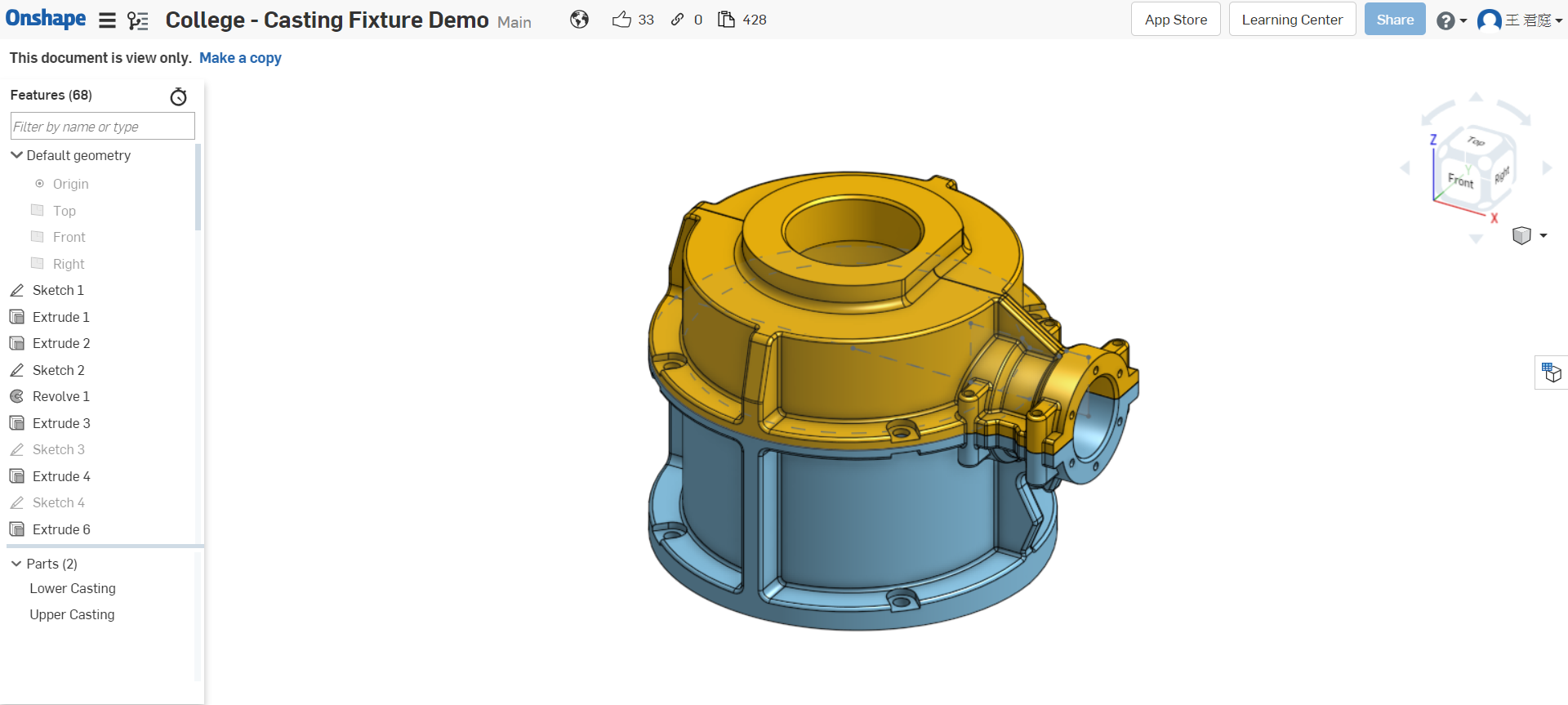Click the public globe icon
Screen dimensions: 1568x705
[580, 20]
